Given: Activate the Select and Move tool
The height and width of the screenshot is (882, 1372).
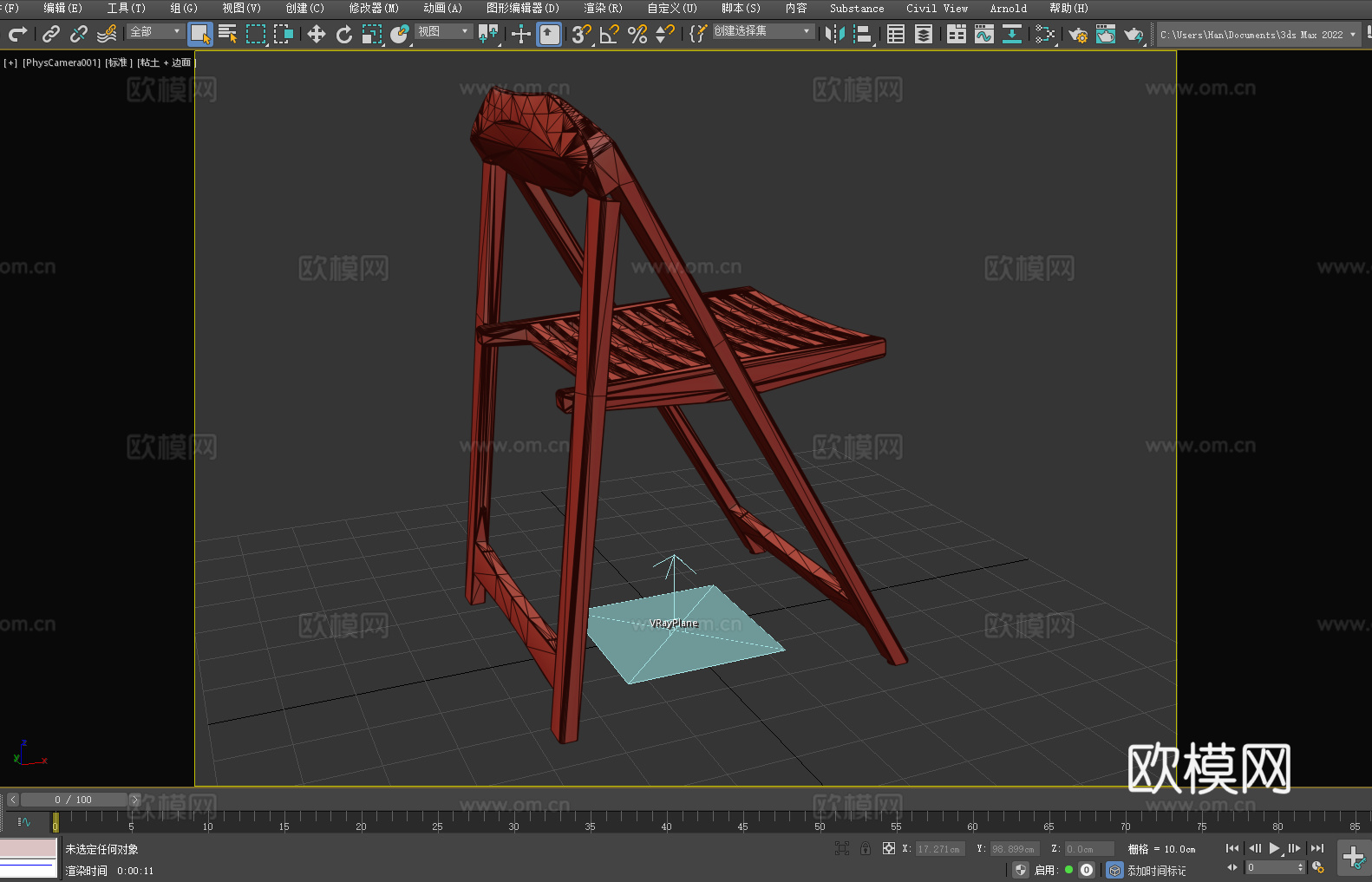Looking at the screenshot, I should pos(316,34).
